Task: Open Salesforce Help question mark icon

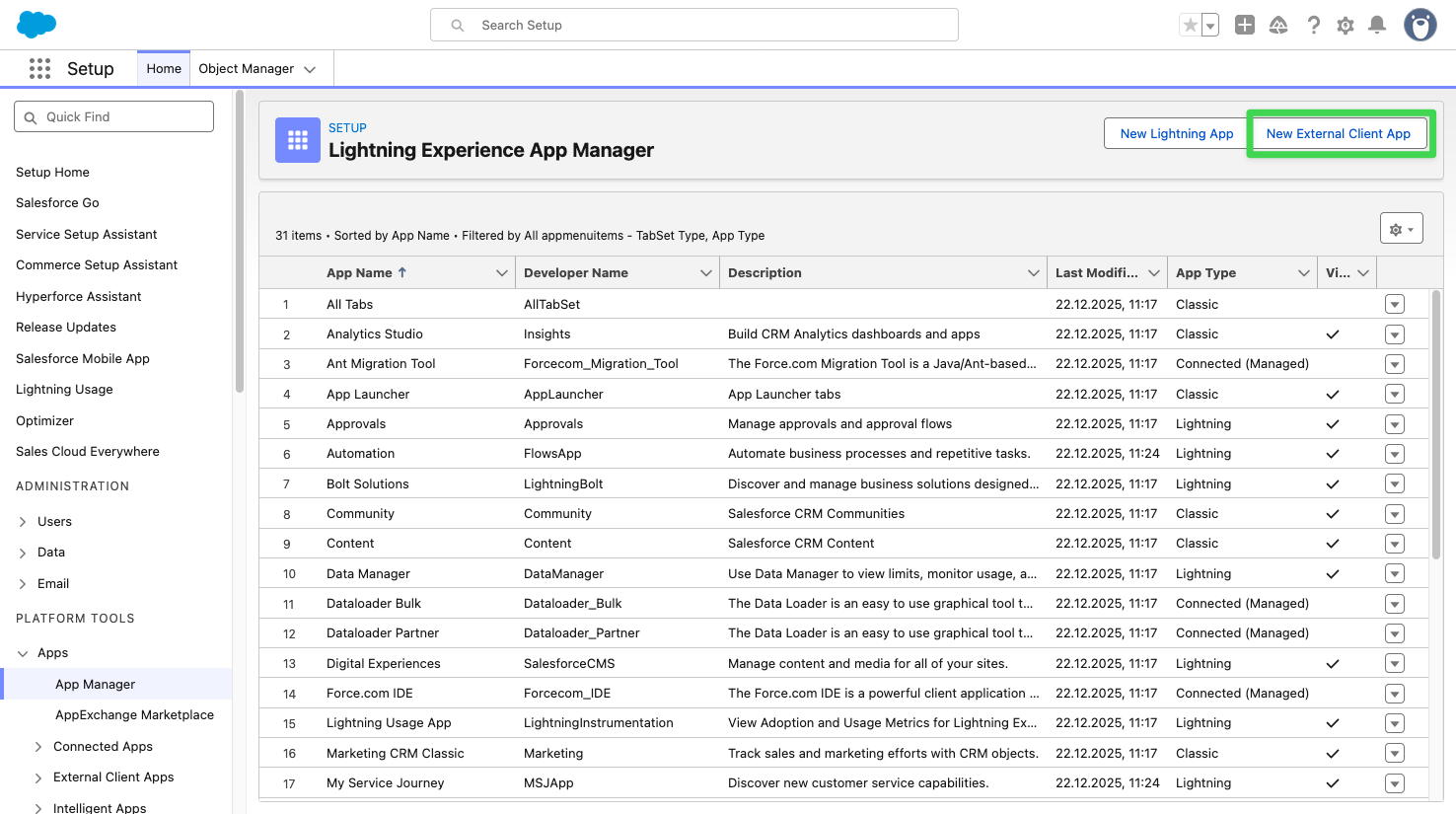Action: [1313, 25]
